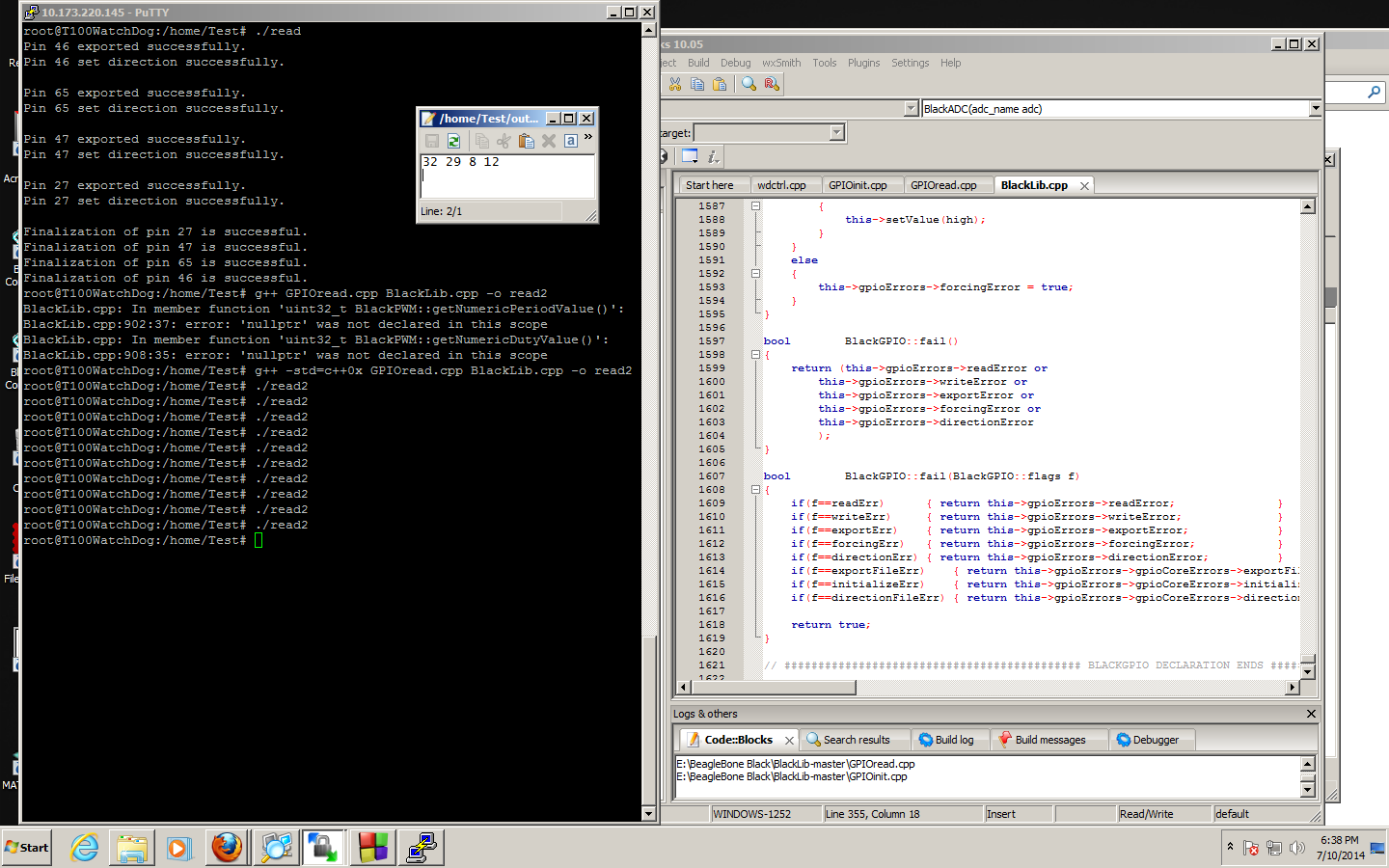Toggle the fold marker at line 1592
The width and height of the screenshot is (1389, 868).
(756, 274)
